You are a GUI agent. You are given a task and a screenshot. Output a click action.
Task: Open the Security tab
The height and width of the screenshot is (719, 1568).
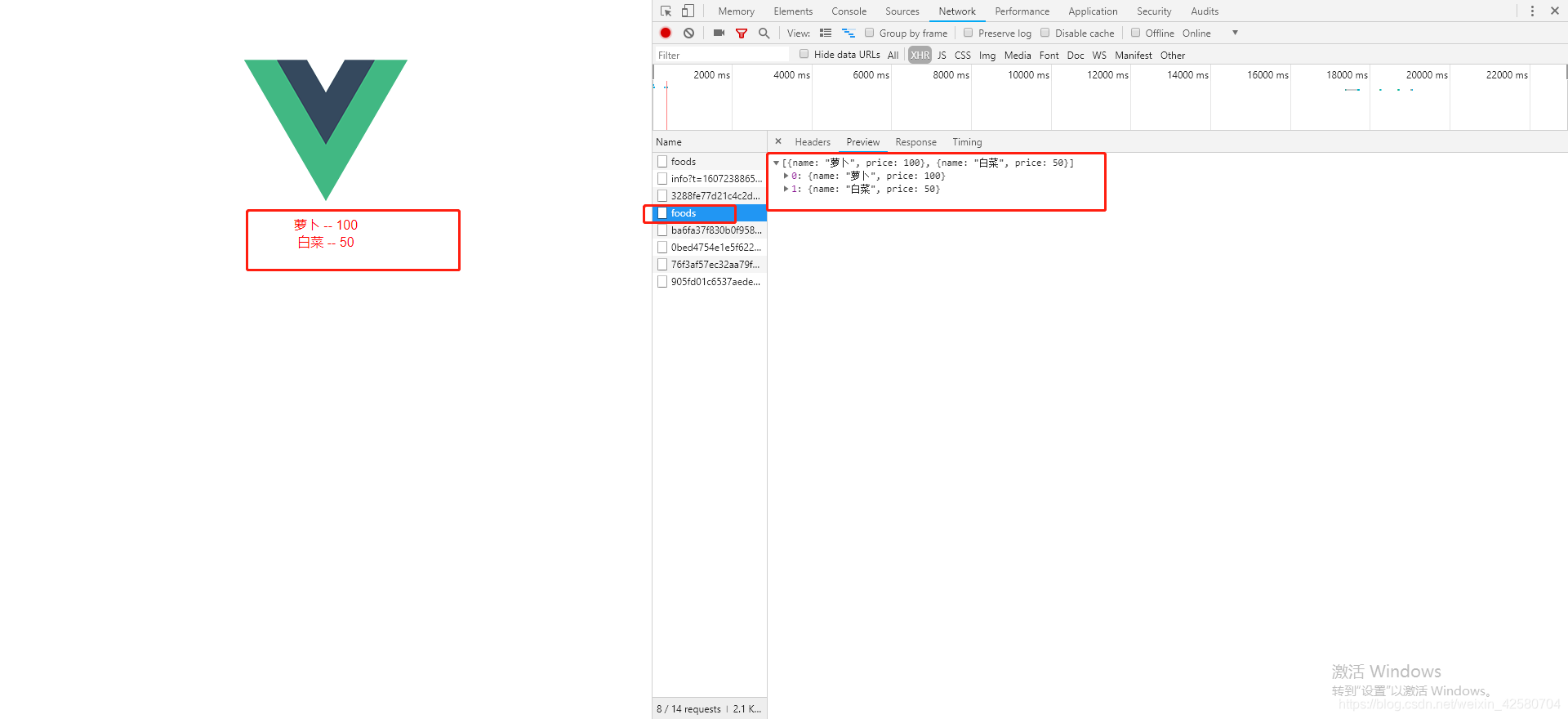pyautogui.click(x=1154, y=11)
